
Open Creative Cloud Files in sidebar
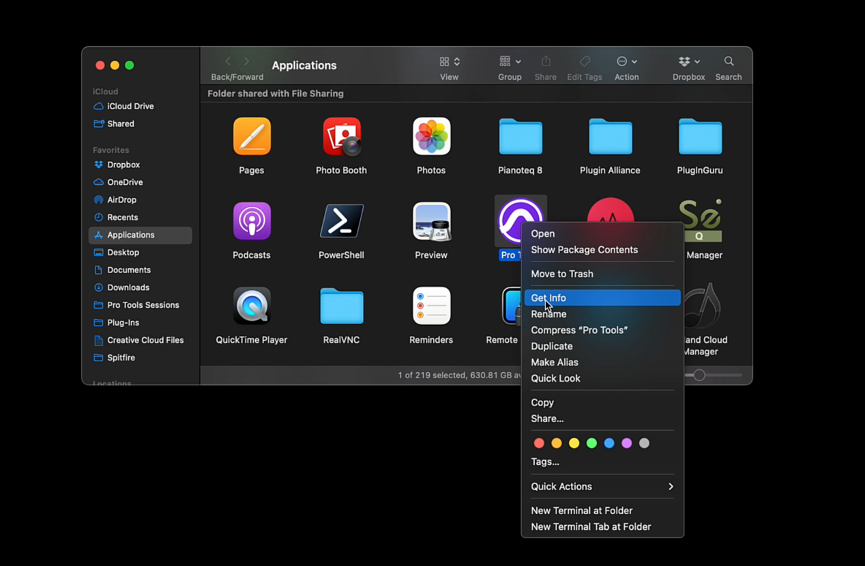click(x=140, y=340)
